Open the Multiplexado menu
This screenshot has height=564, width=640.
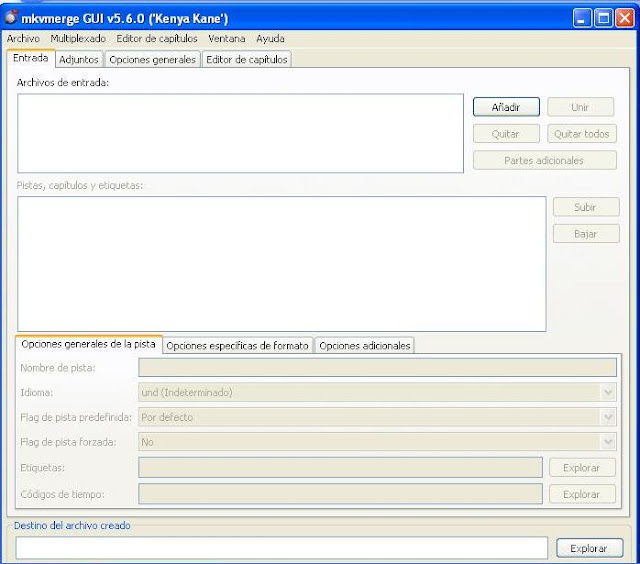coord(78,39)
